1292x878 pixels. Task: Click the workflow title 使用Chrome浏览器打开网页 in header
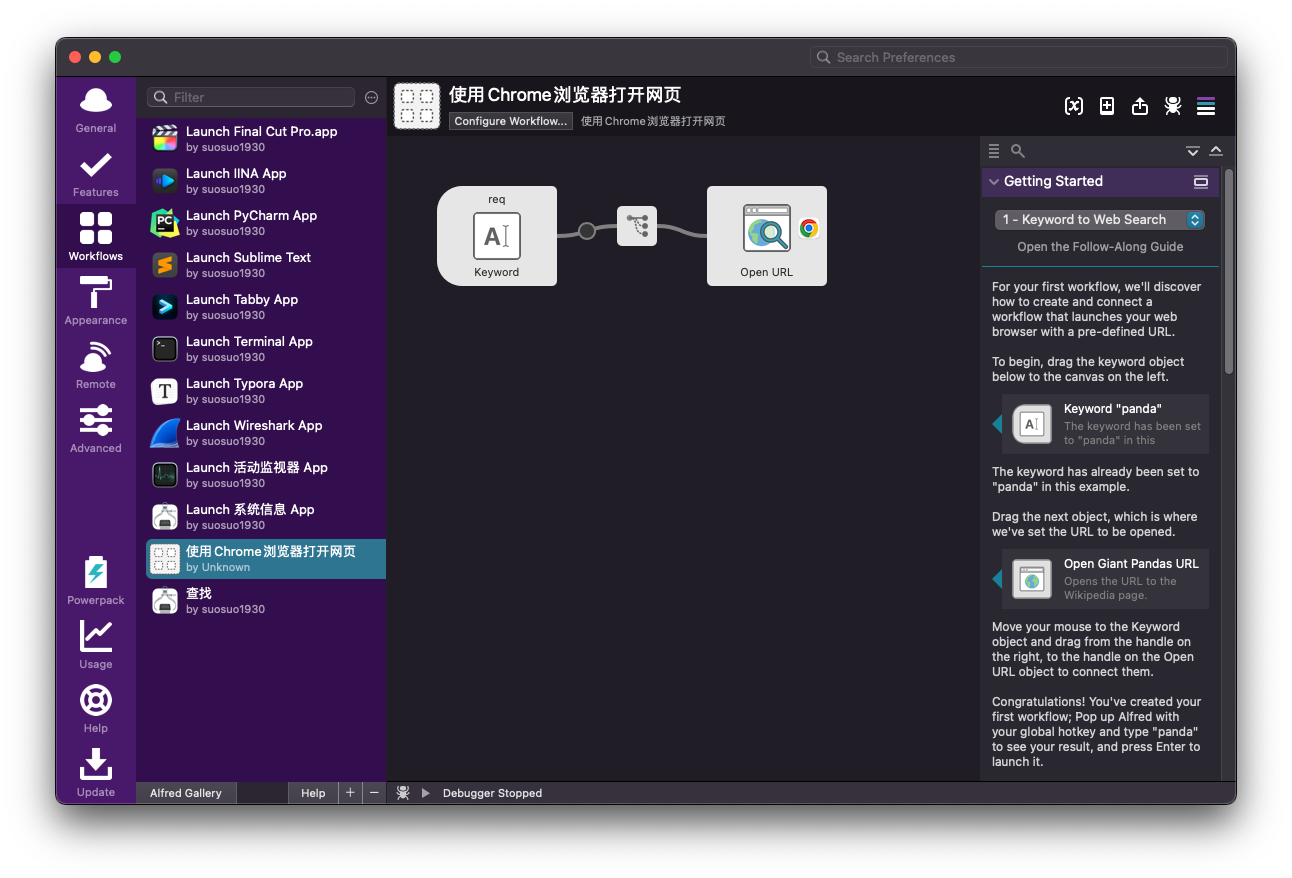click(565, 95)
